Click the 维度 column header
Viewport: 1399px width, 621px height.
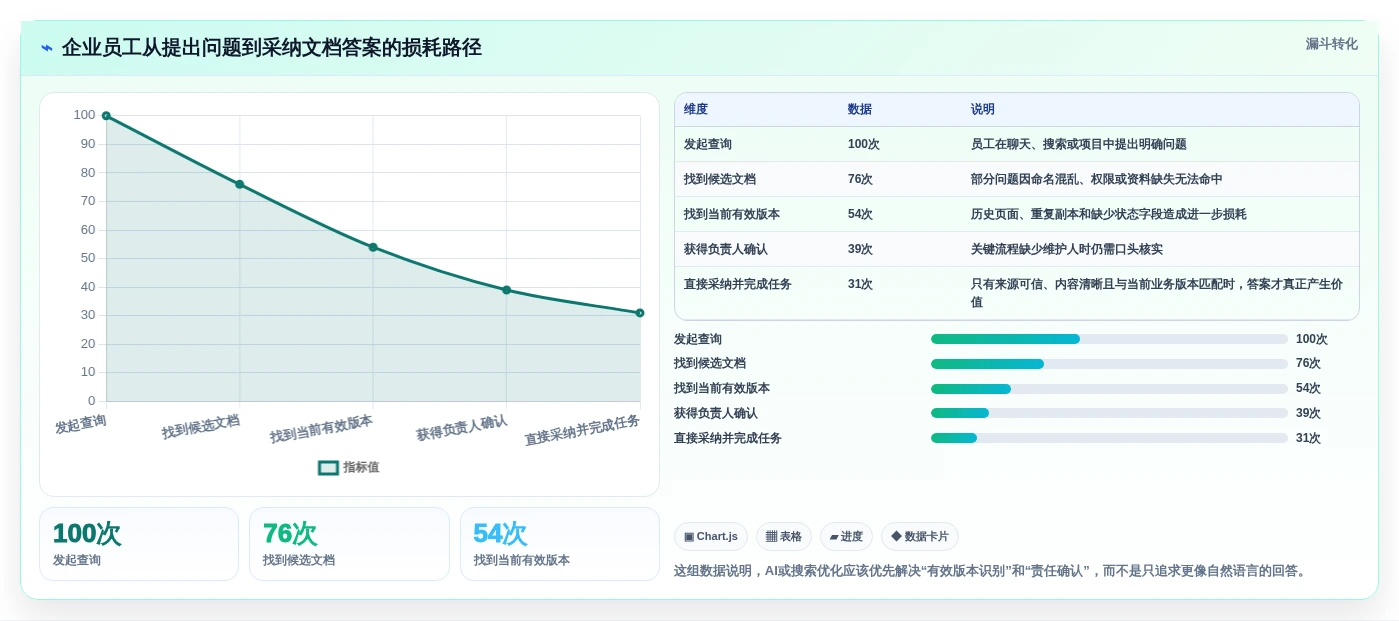696,110
